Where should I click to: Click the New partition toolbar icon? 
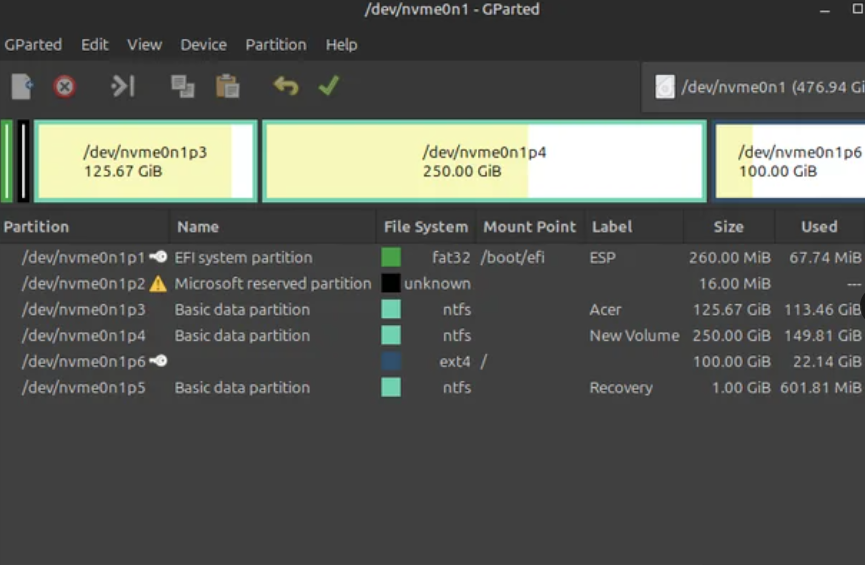pyautogui.click(x=22, y=87)
